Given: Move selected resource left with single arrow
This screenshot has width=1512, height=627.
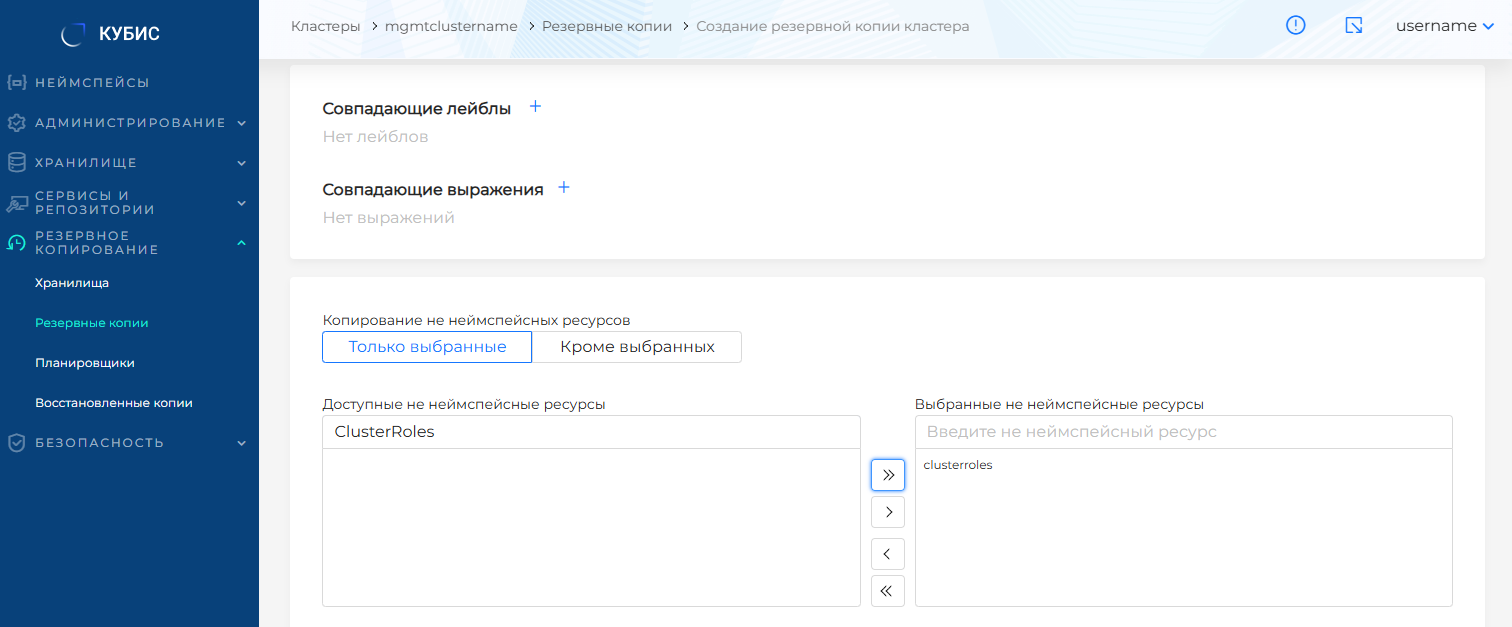Looking at the screenshot, I should (887, 554).
